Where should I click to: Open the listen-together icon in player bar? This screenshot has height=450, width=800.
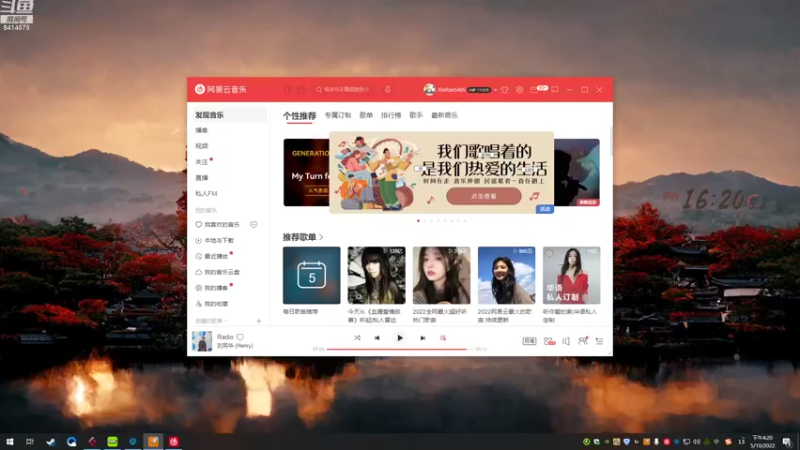click(583, 341)
